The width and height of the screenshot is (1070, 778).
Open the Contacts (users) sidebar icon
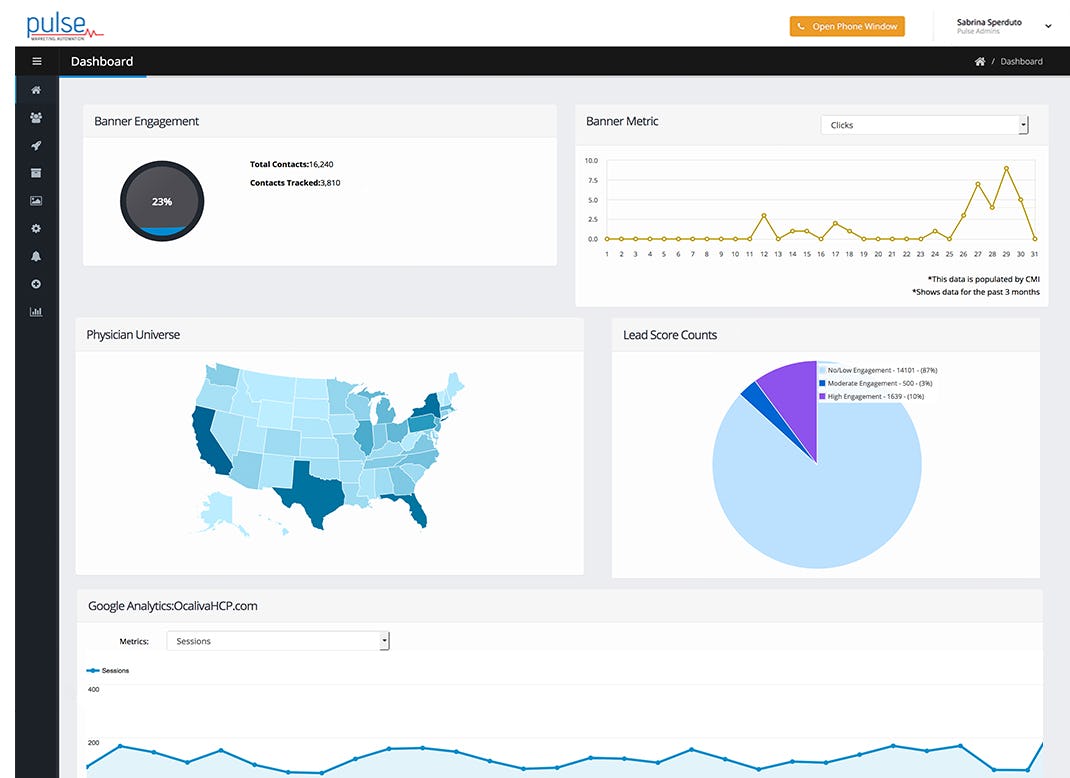[x=36, y=117]
